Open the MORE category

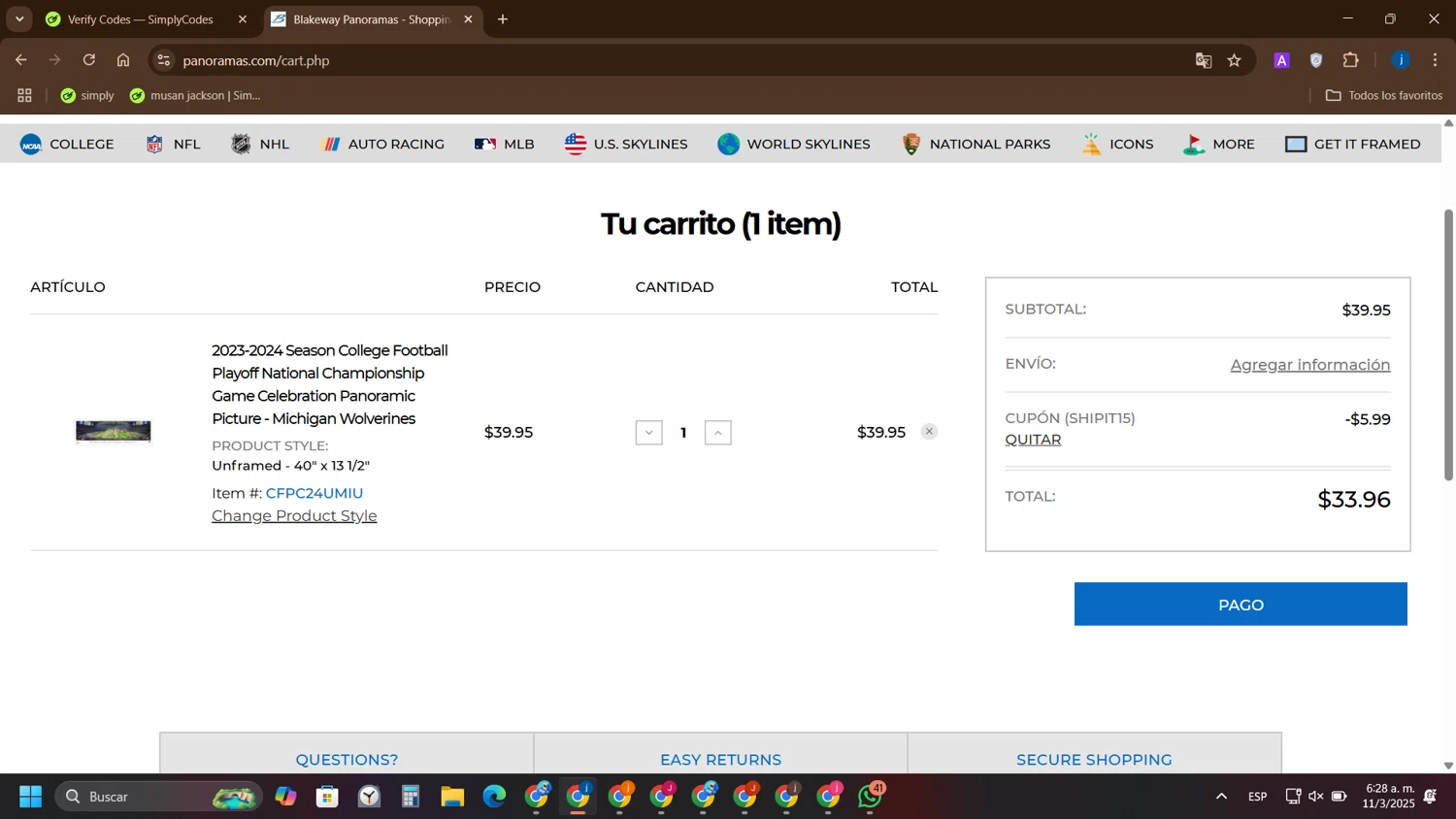[1219, 145]
